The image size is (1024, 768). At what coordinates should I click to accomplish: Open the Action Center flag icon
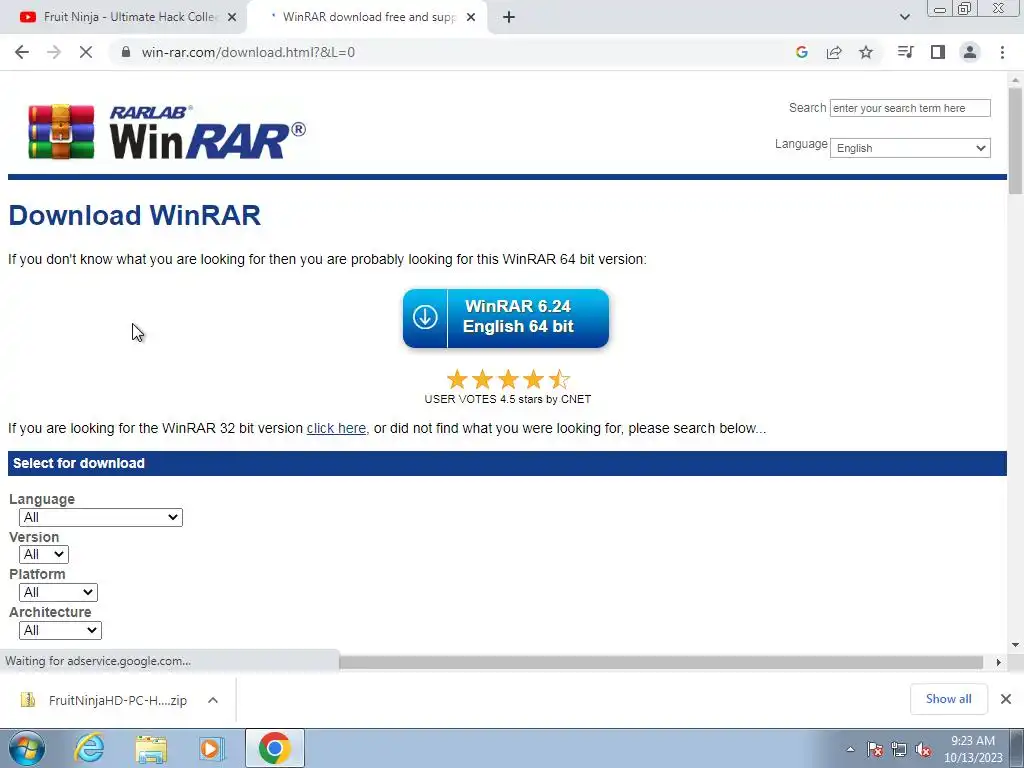pos(875,750)
